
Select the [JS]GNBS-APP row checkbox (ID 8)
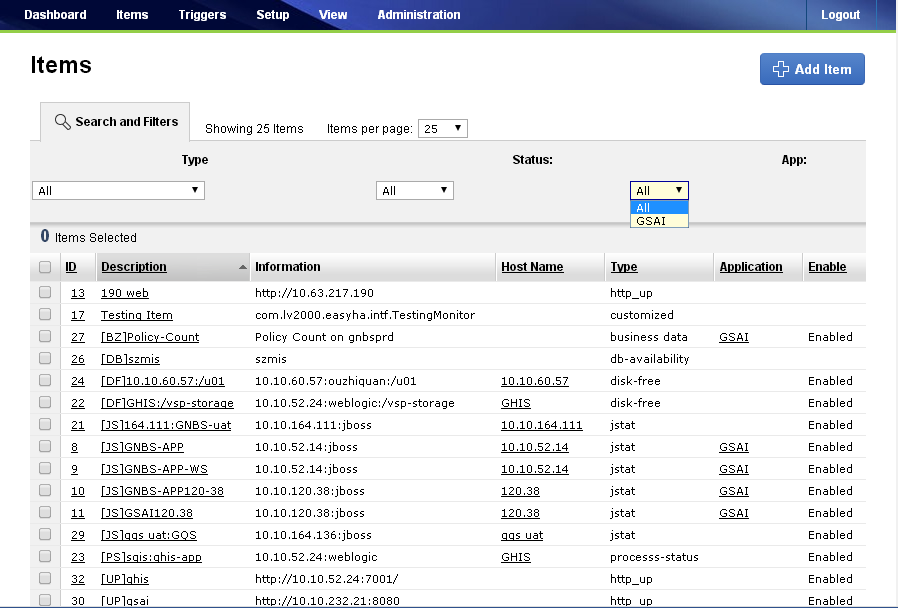point(45,447)
